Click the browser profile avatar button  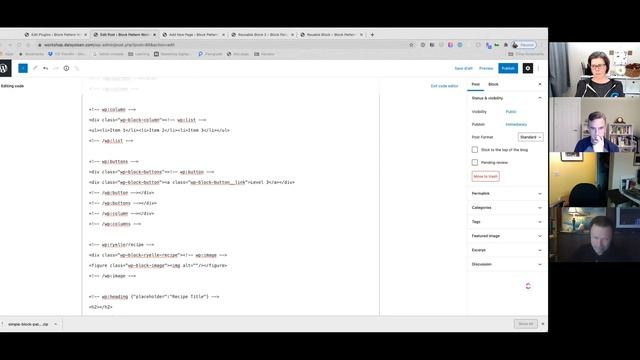524,45
